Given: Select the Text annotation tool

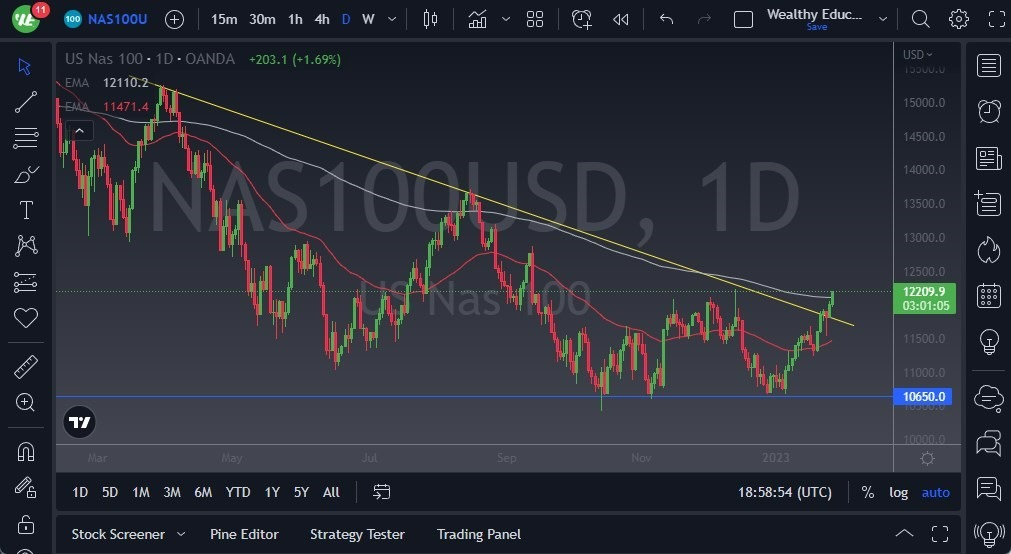Looking at the screenshot, I should 26,210.
